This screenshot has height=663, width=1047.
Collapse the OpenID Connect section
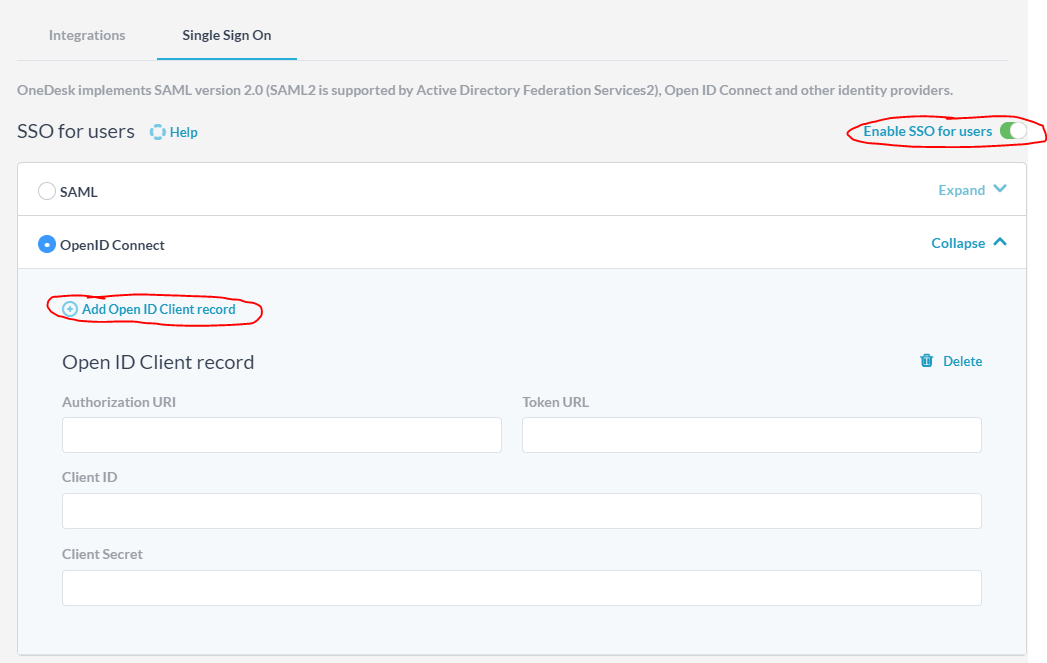coord(960,242)
